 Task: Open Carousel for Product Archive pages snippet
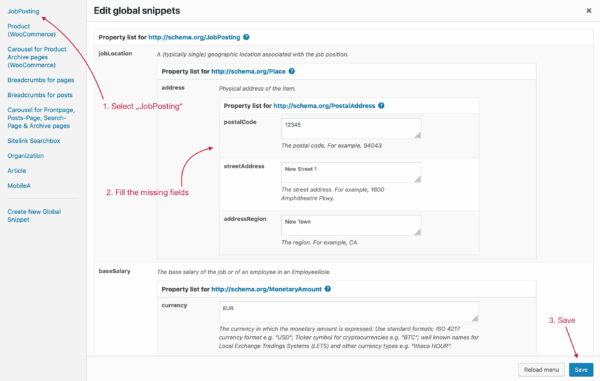click(37, 57)
